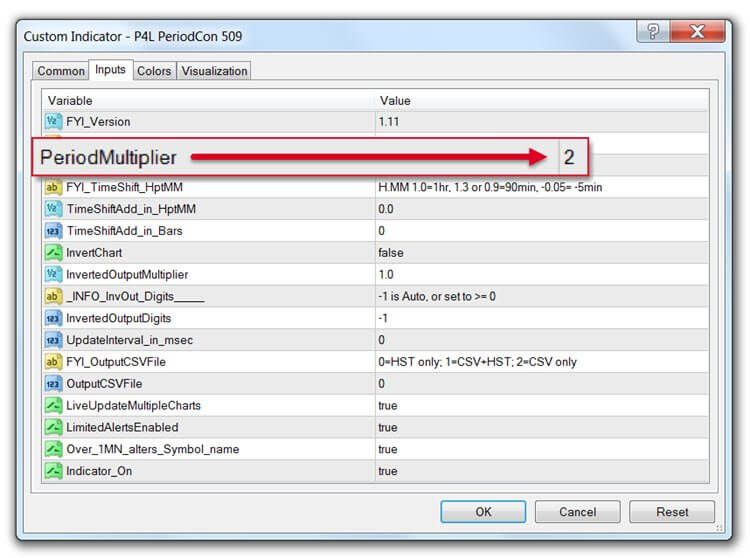Toggle the LimitedAlertsEnabled true value
This screenshot has height=558, width=750.
[x=540, y=428]
